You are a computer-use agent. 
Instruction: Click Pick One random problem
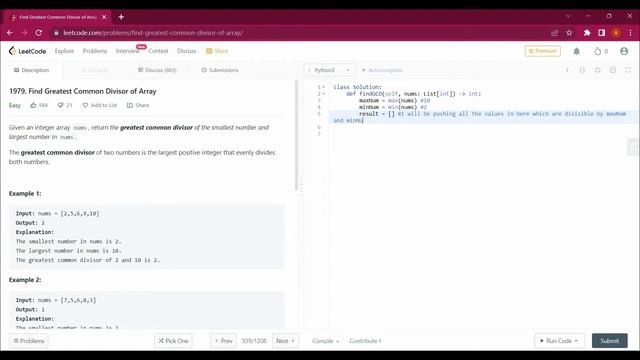click(x=173, y=341)
